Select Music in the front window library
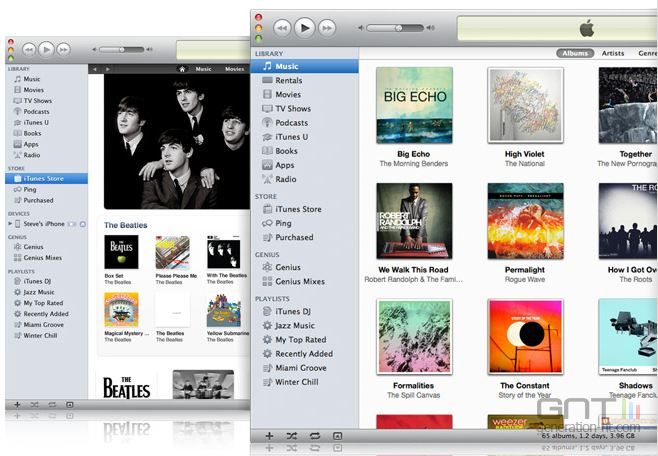The width and height of the screenshot is (658, 456). (305, 66)
